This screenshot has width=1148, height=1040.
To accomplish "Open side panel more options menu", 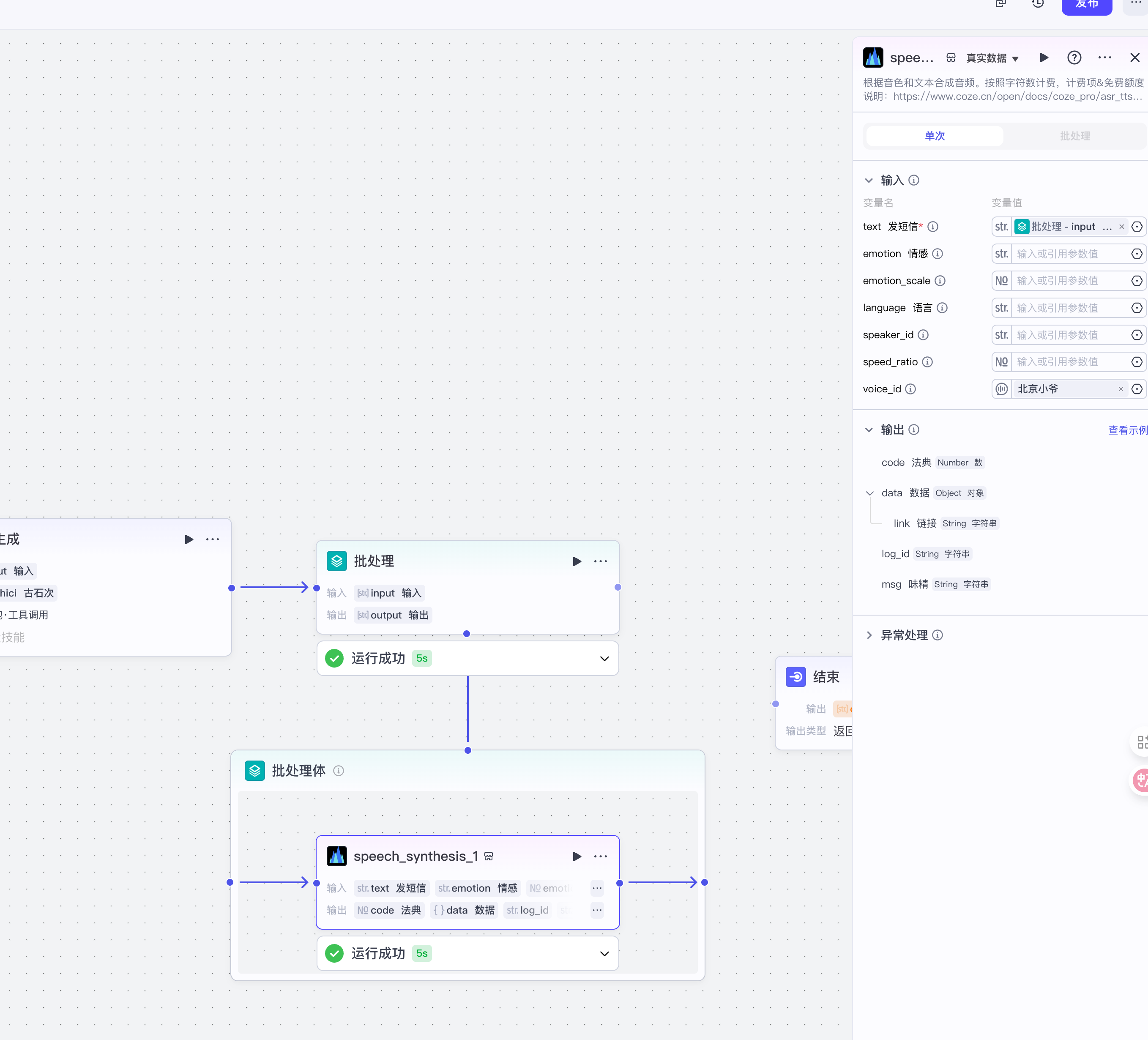I will 1104,57.
